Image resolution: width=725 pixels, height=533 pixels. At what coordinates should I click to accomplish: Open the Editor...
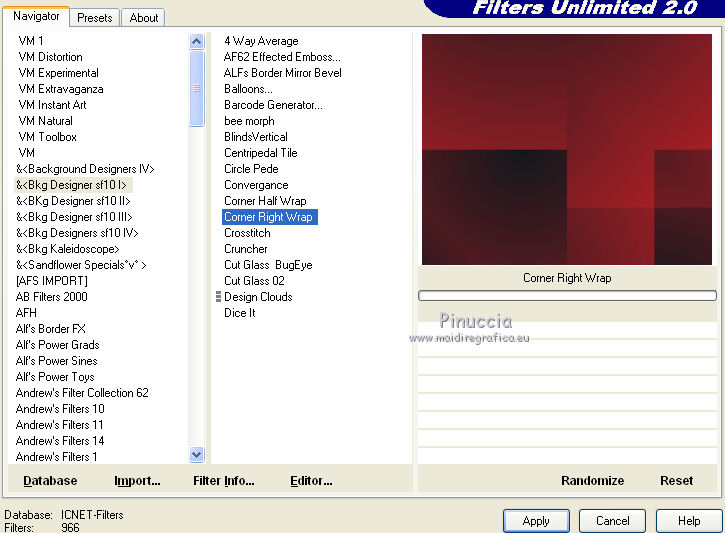tap(311, 481)
